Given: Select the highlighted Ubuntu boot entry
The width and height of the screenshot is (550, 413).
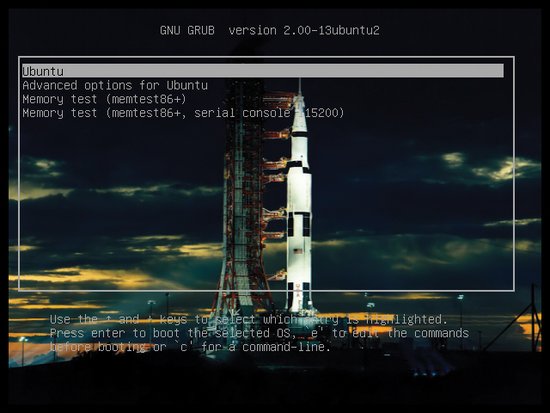Looking at the screenshot, I should [263, 71].
